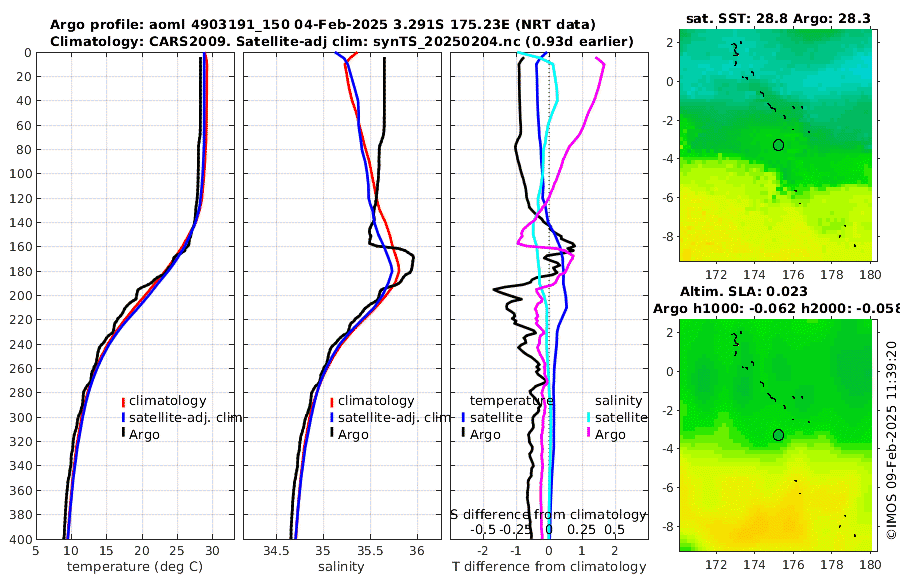This screenshot has width=900, height=580.
Task: Click the IMOS 09-Feb-2025 timestamp text
Action: click(x=891, y=440)
